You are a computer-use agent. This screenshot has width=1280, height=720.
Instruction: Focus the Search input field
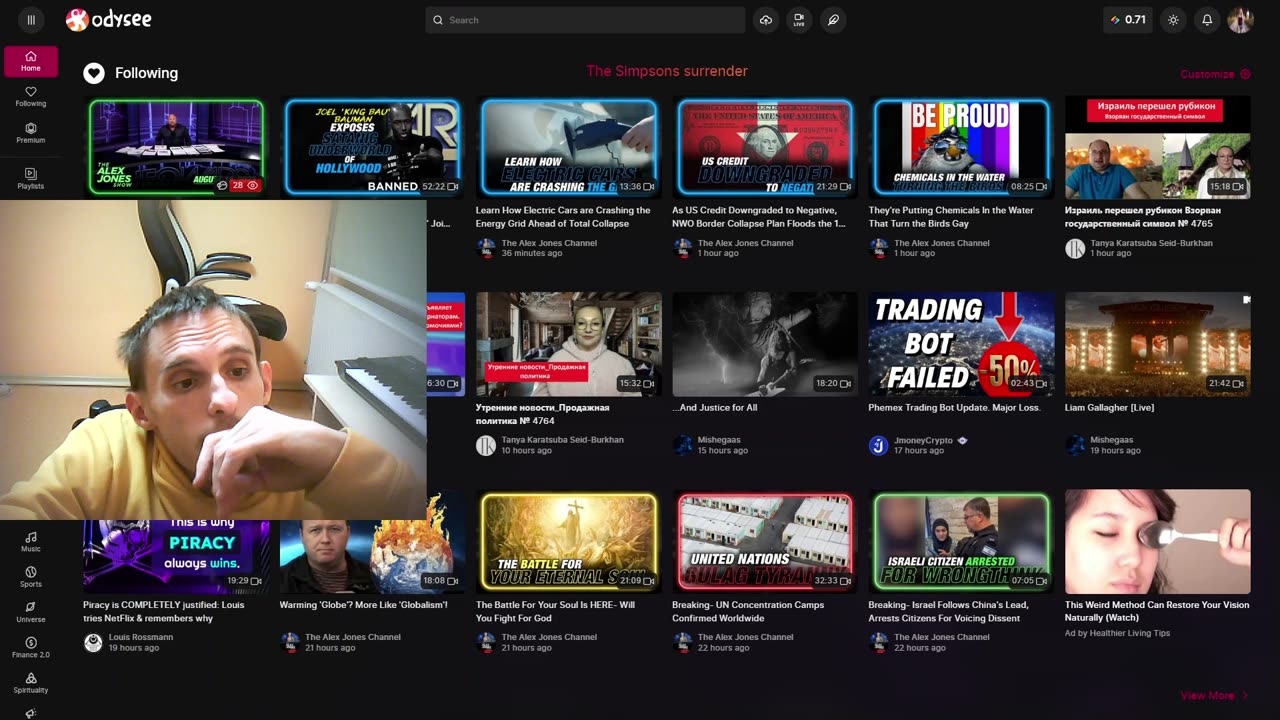[585, 20]
